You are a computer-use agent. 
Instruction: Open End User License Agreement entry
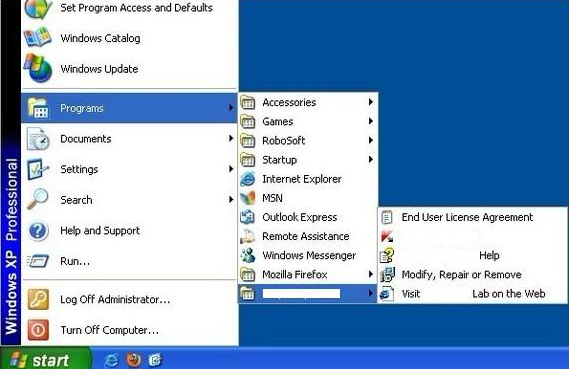tap(472, 217)
